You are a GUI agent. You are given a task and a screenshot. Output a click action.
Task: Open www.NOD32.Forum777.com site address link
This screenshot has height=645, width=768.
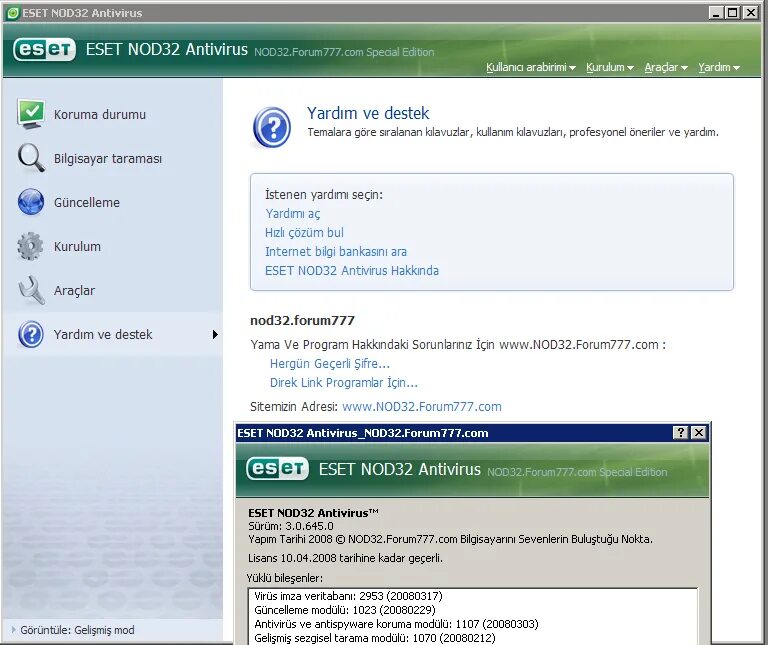(x=422, y=406)
